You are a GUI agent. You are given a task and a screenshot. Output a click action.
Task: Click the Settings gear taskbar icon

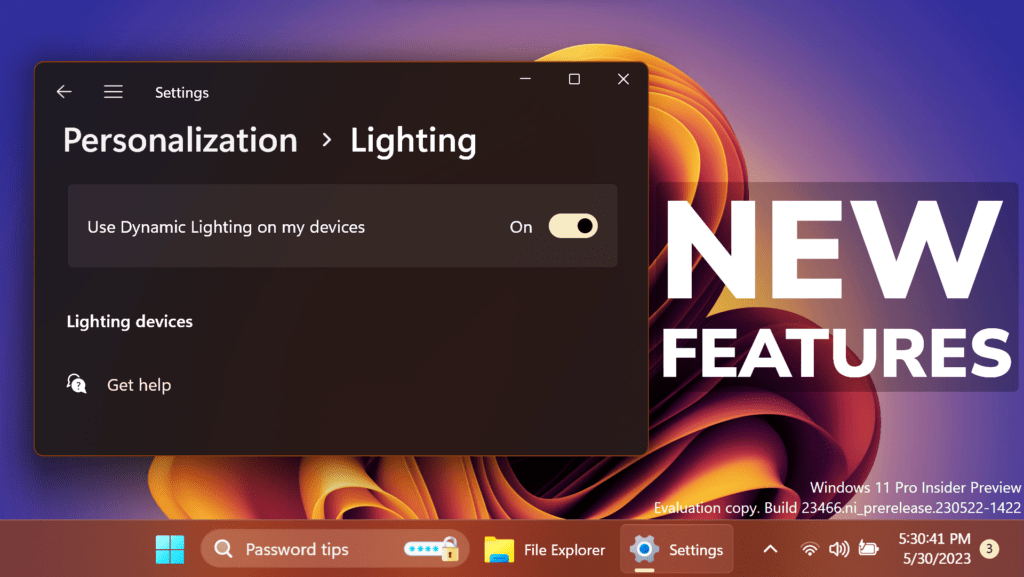point(644,549)
